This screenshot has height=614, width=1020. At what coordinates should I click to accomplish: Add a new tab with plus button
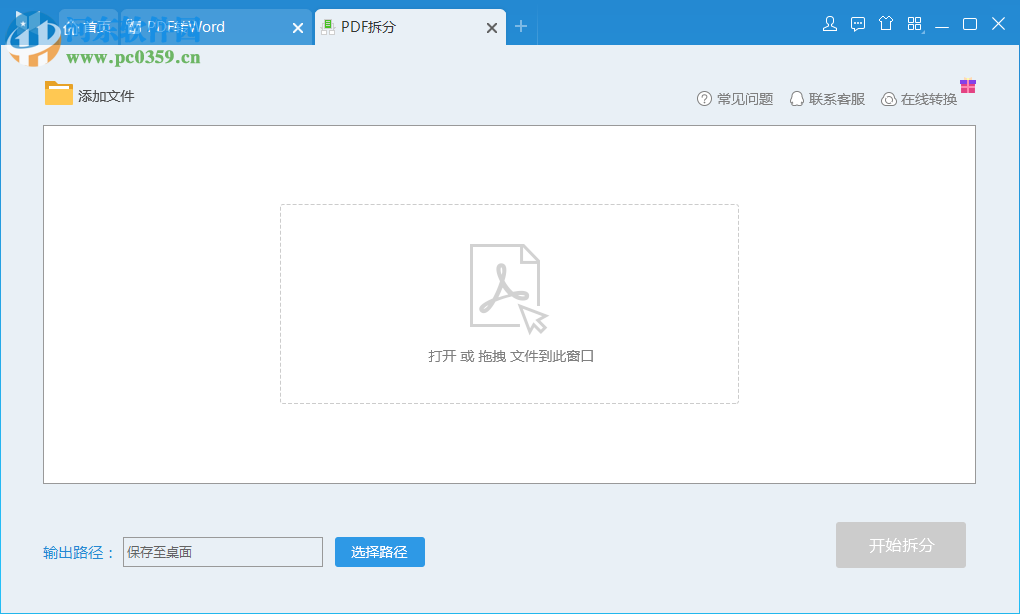(520, 27)
